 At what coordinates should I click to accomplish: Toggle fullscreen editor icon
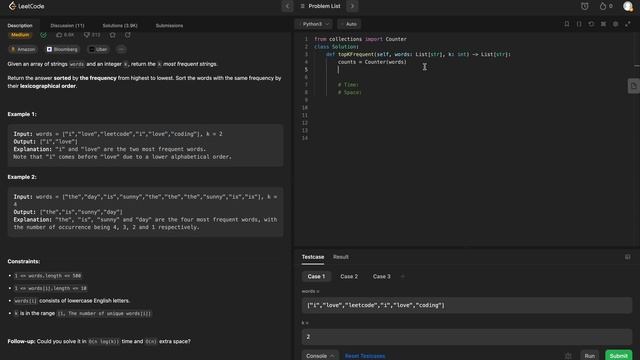[628, 24]
